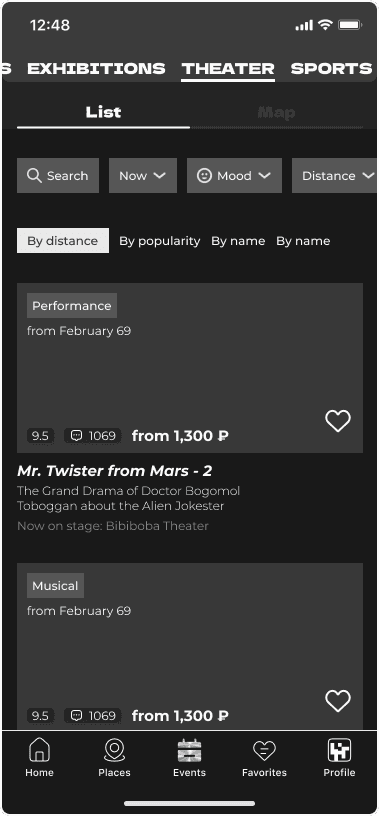379x816 pixels.
Task: Click the 9.5 rating badge on Performance card
Action: 40,436
